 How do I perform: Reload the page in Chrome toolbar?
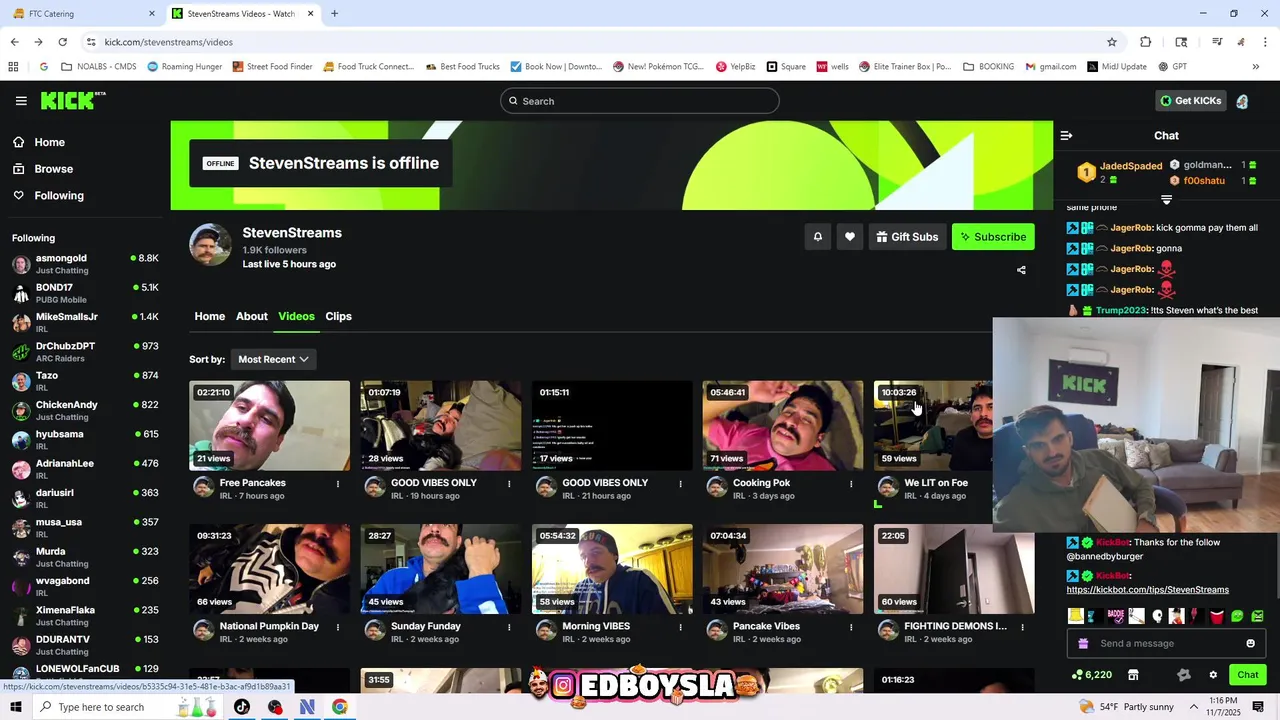click(62, 42)
